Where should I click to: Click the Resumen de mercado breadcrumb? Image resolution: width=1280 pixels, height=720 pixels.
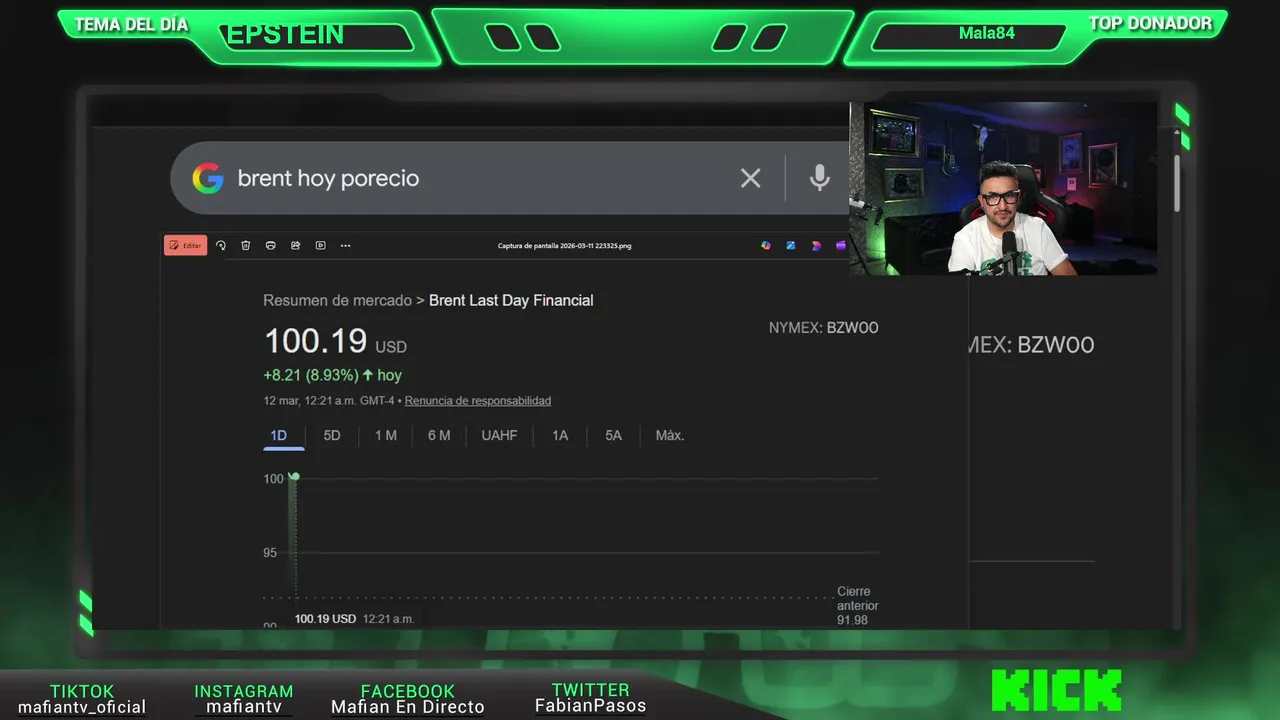337,300
